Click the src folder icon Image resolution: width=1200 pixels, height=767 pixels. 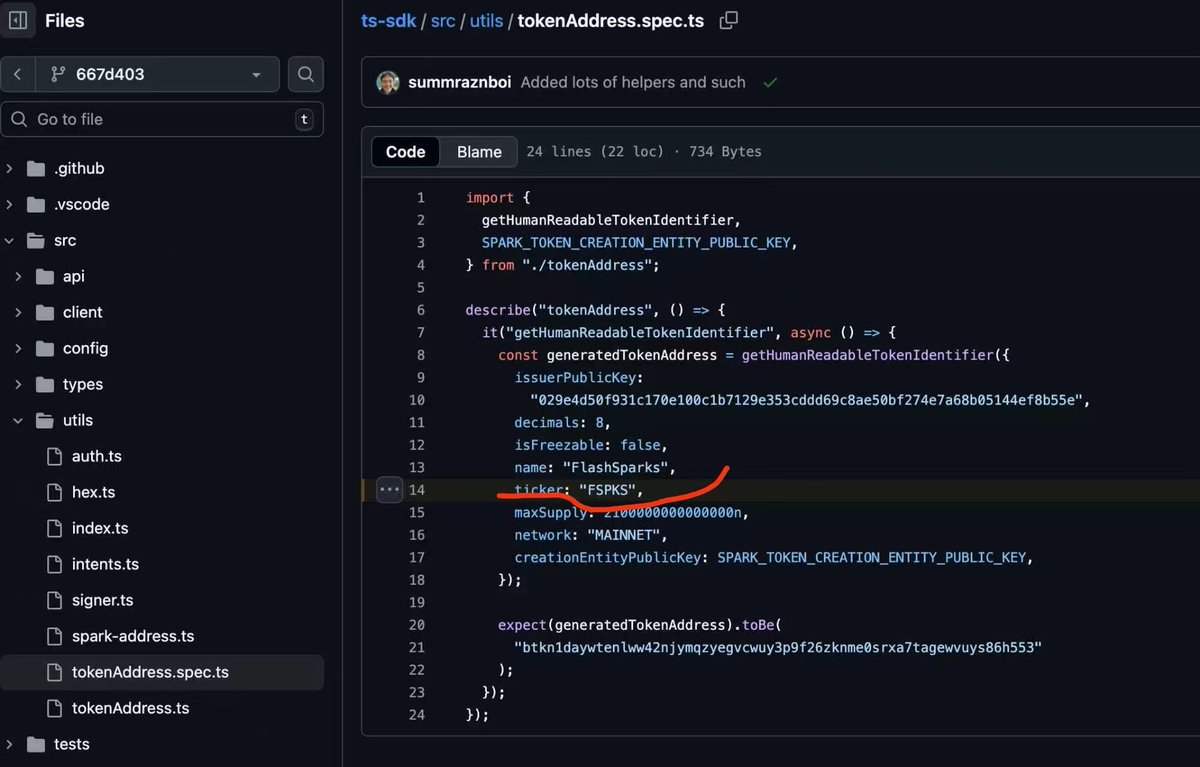[x=36, y=241]
